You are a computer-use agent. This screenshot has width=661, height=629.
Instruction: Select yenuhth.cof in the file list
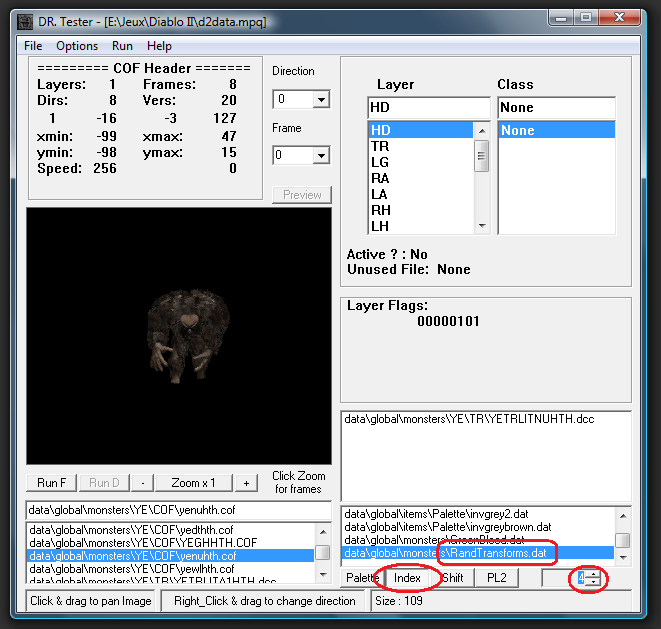pos(170,556)
